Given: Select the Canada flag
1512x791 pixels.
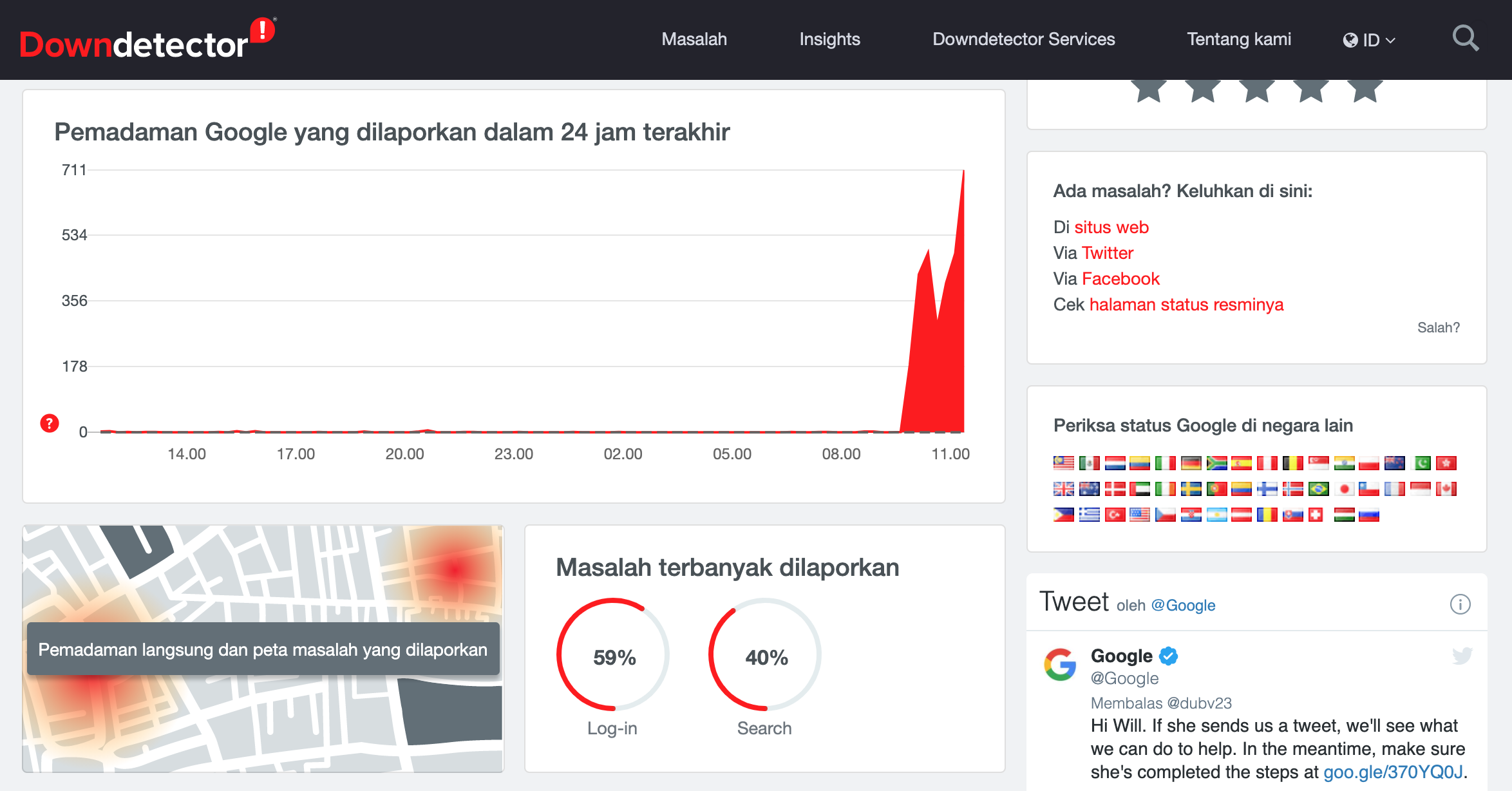Looking at the screenshot, I should 1446,489.
